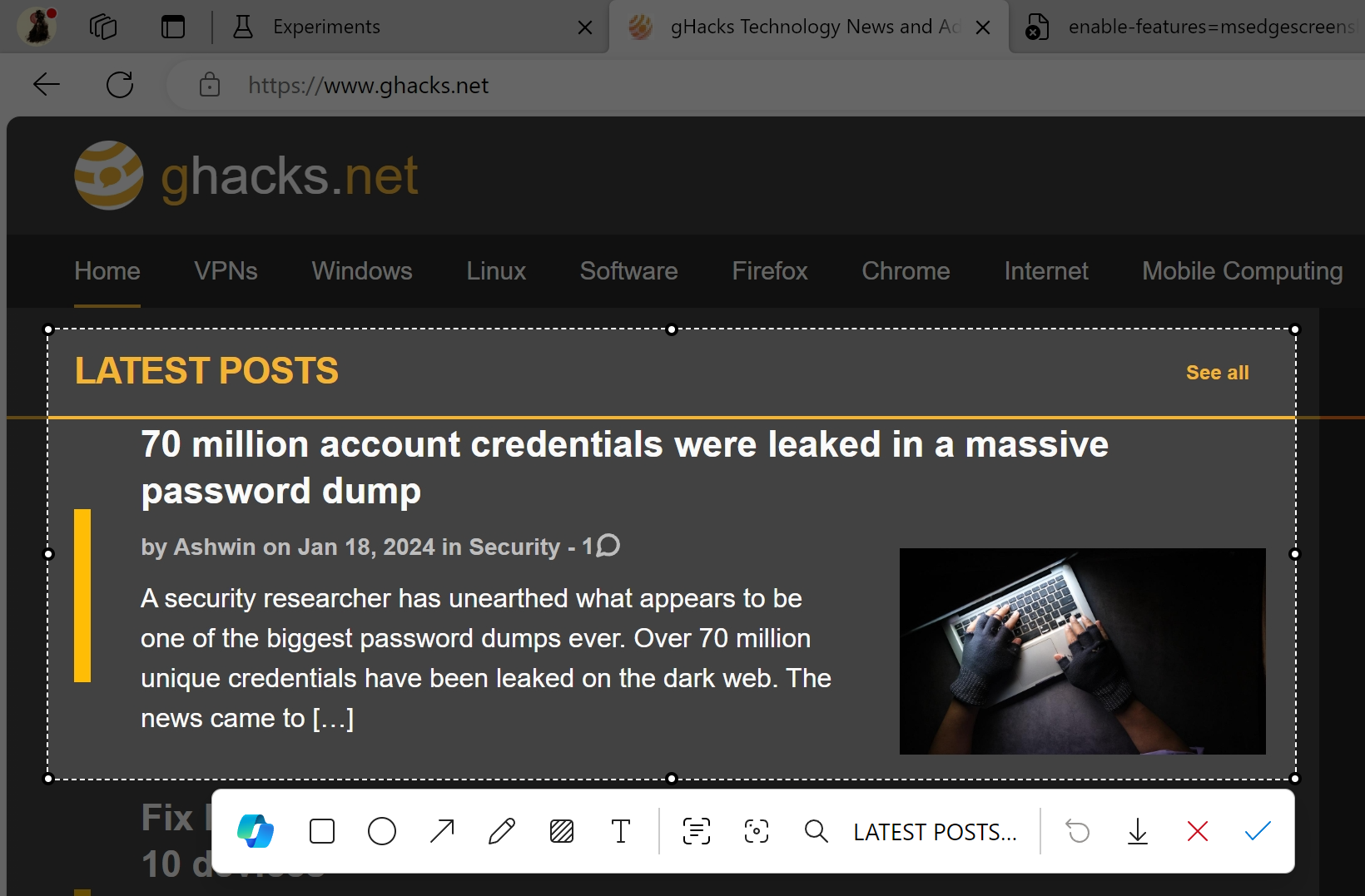Screen dimensions: 1365x896
Task: Select the rectangle shape tool
Action: [321, 831]
